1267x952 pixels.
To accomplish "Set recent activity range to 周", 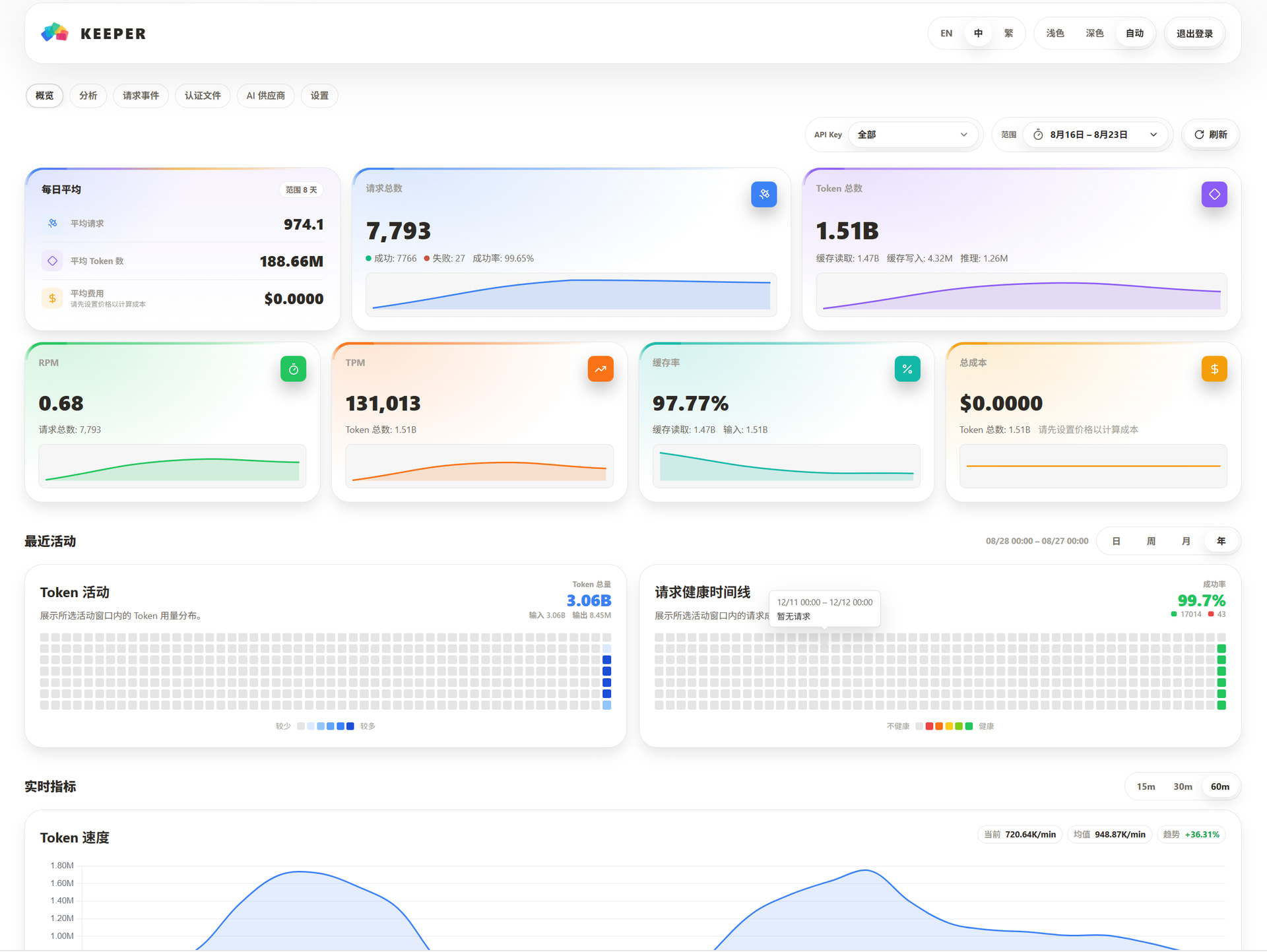I will tap(1151, 541).
